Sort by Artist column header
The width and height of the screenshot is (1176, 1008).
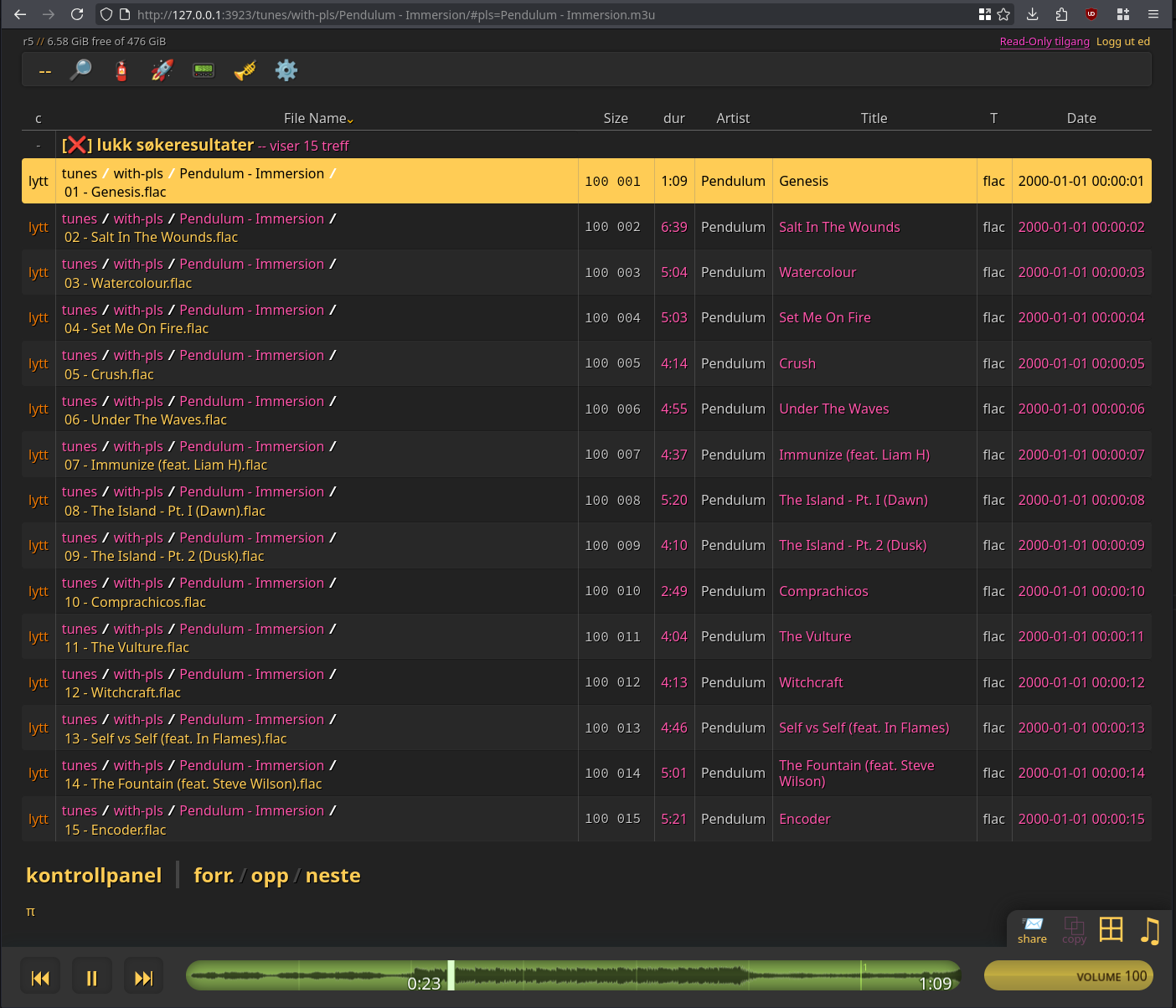[x=733, y=118]
